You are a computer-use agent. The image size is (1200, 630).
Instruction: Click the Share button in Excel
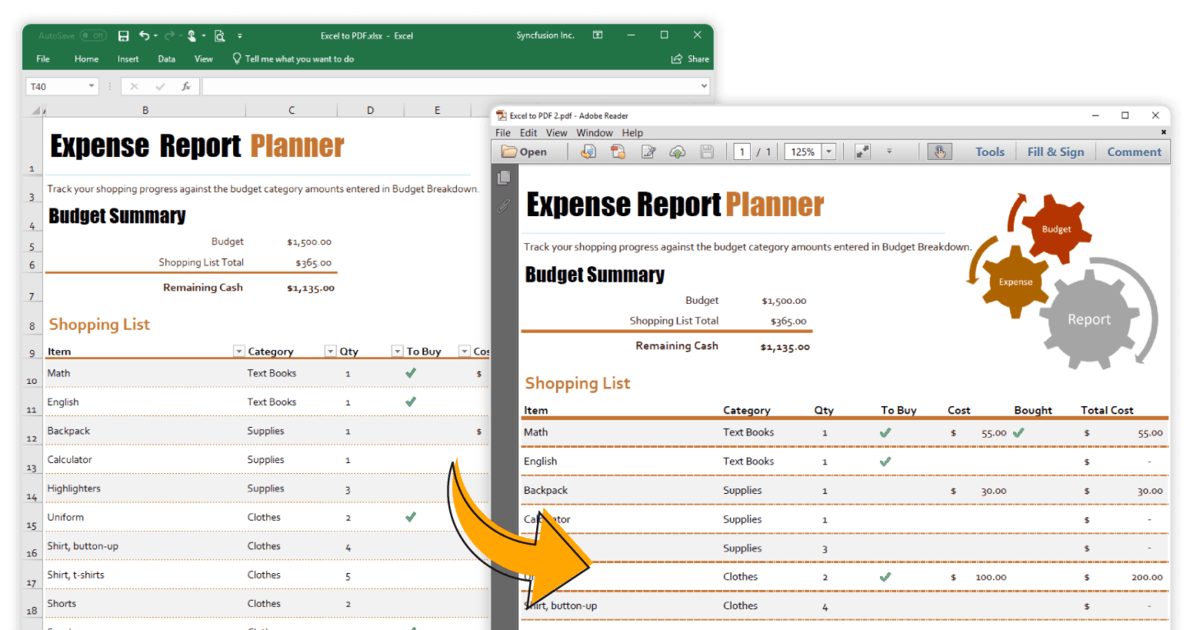(x=691, y=59)
